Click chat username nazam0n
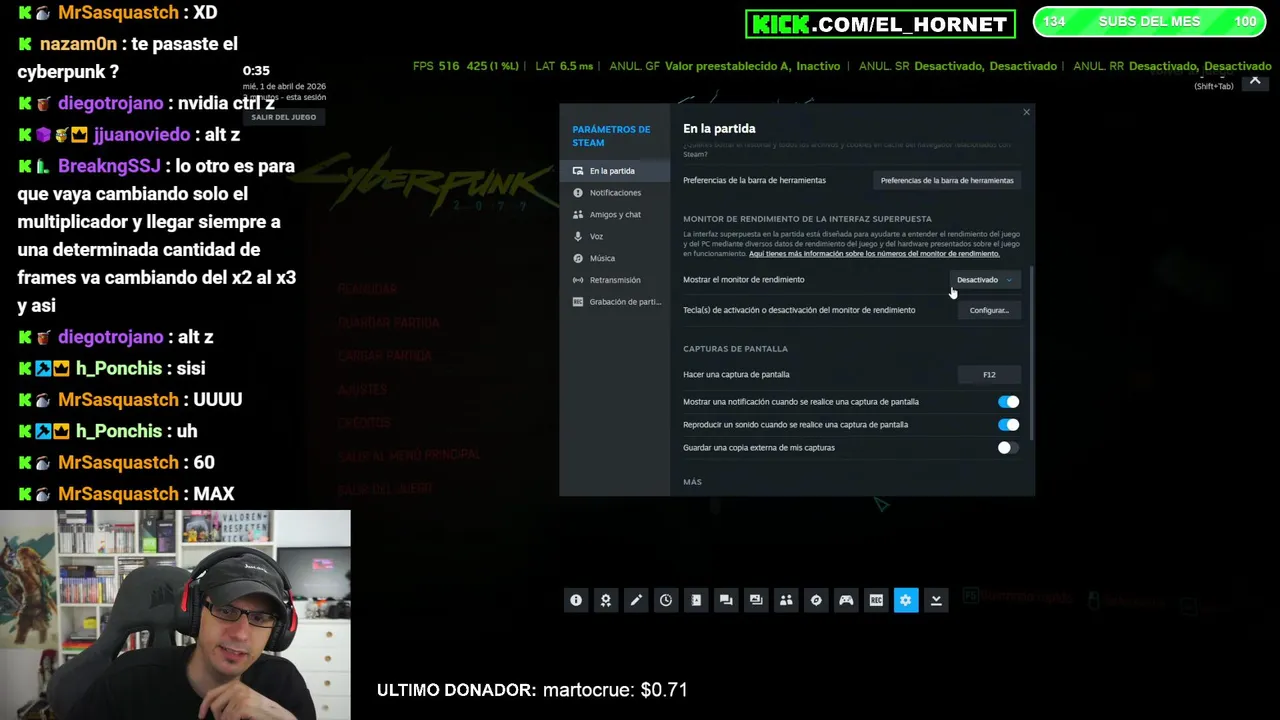 (78, 44)
